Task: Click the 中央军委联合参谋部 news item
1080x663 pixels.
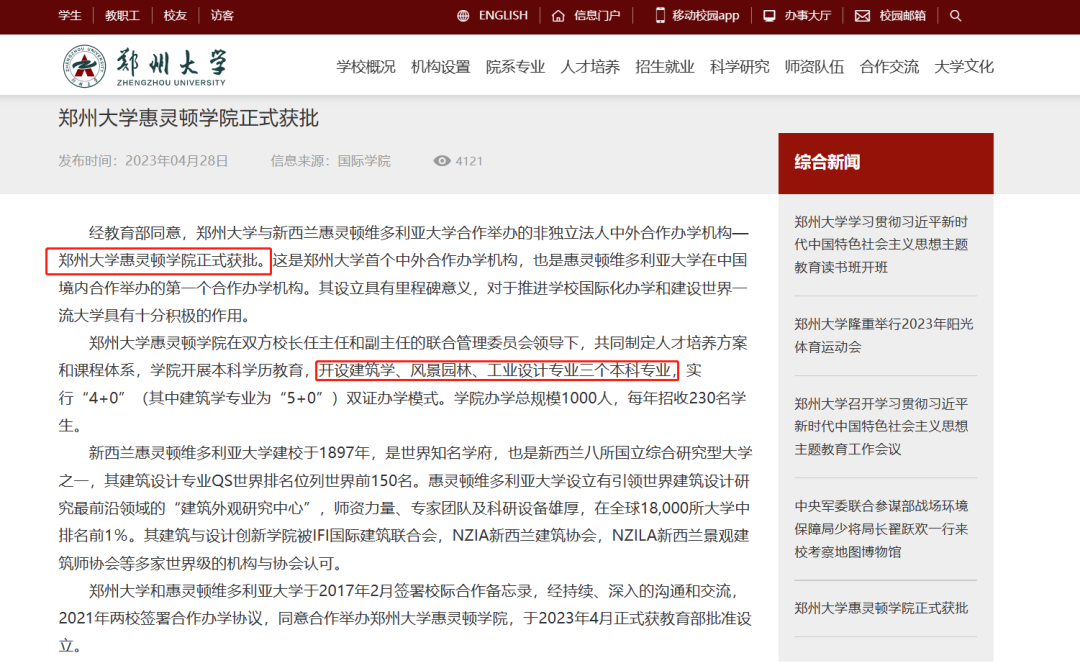Action: (x=882, y=528)
